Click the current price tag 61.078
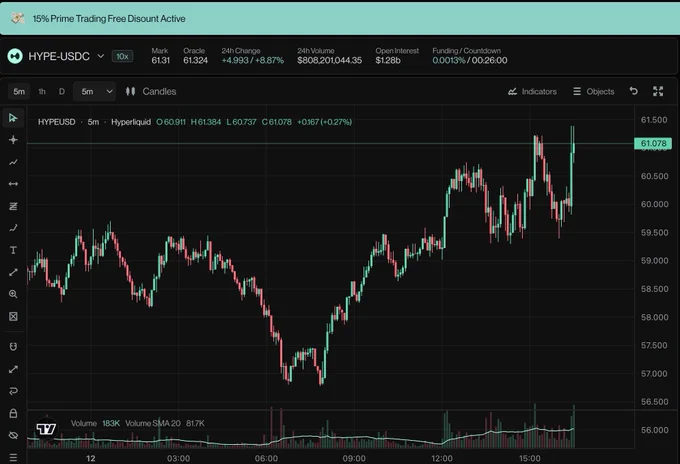 [653, 144]
